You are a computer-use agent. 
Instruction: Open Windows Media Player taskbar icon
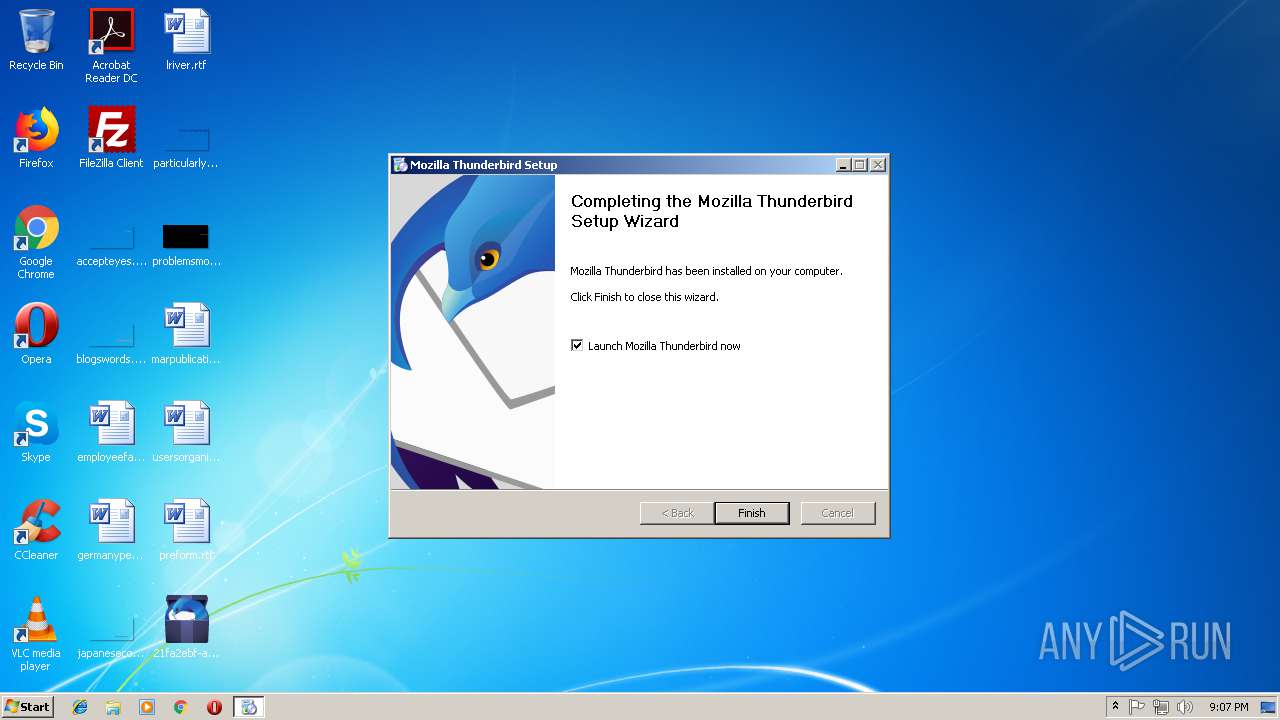[147, 707]
